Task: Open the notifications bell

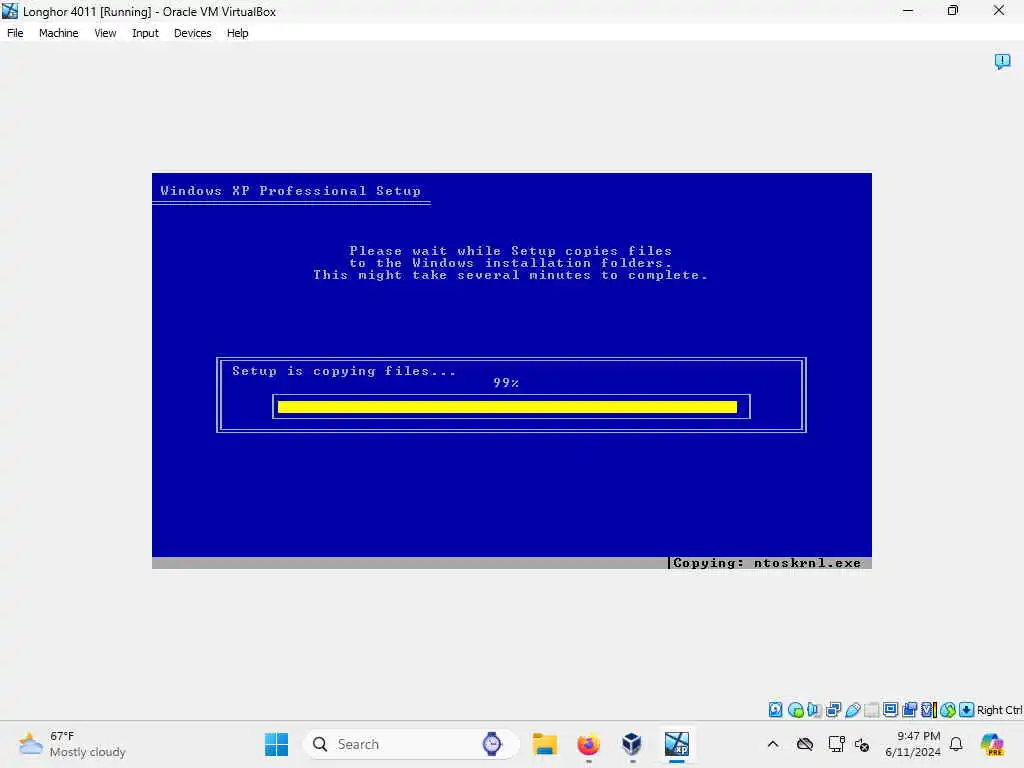Action: (956, 744)
